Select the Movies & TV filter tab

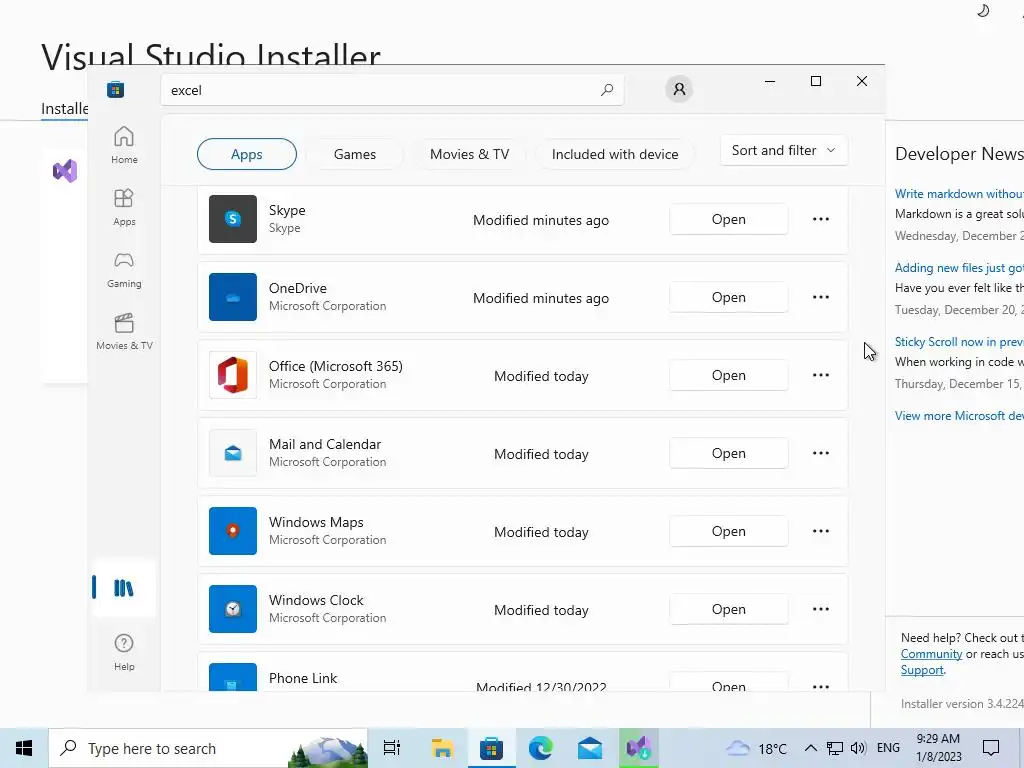[470, 154]
